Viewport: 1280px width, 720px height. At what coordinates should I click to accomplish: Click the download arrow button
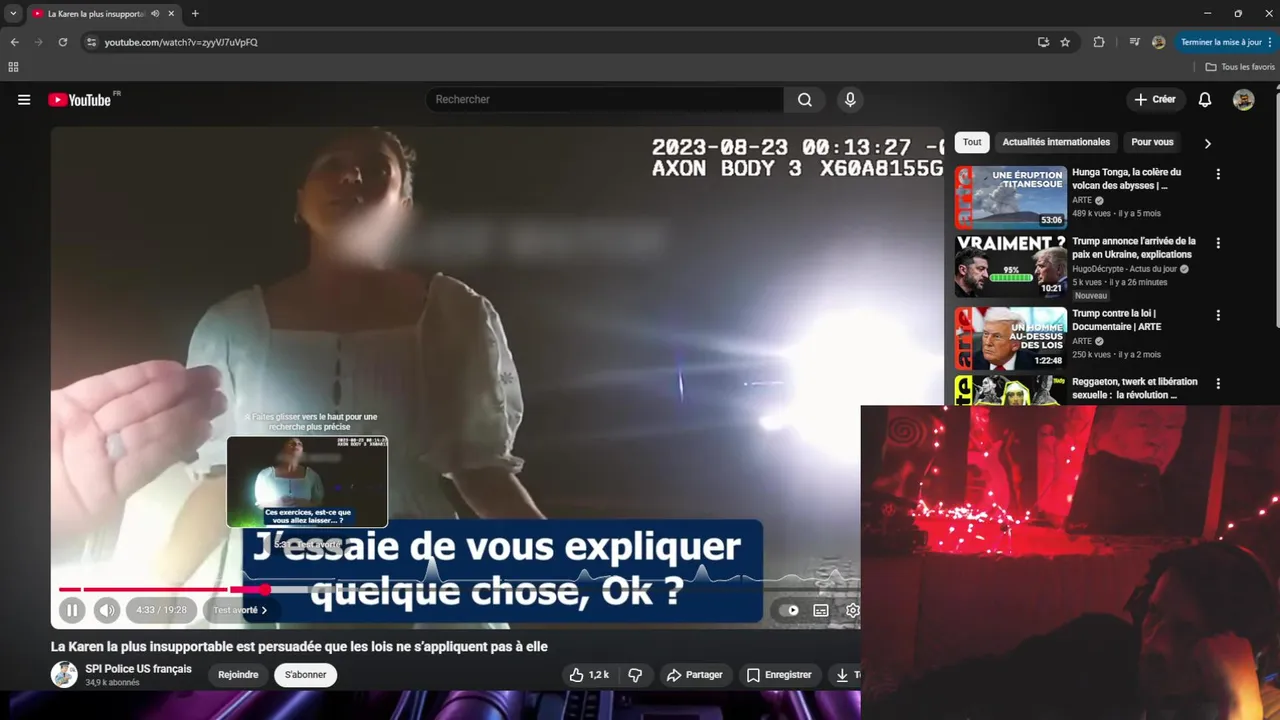(843, 675)
